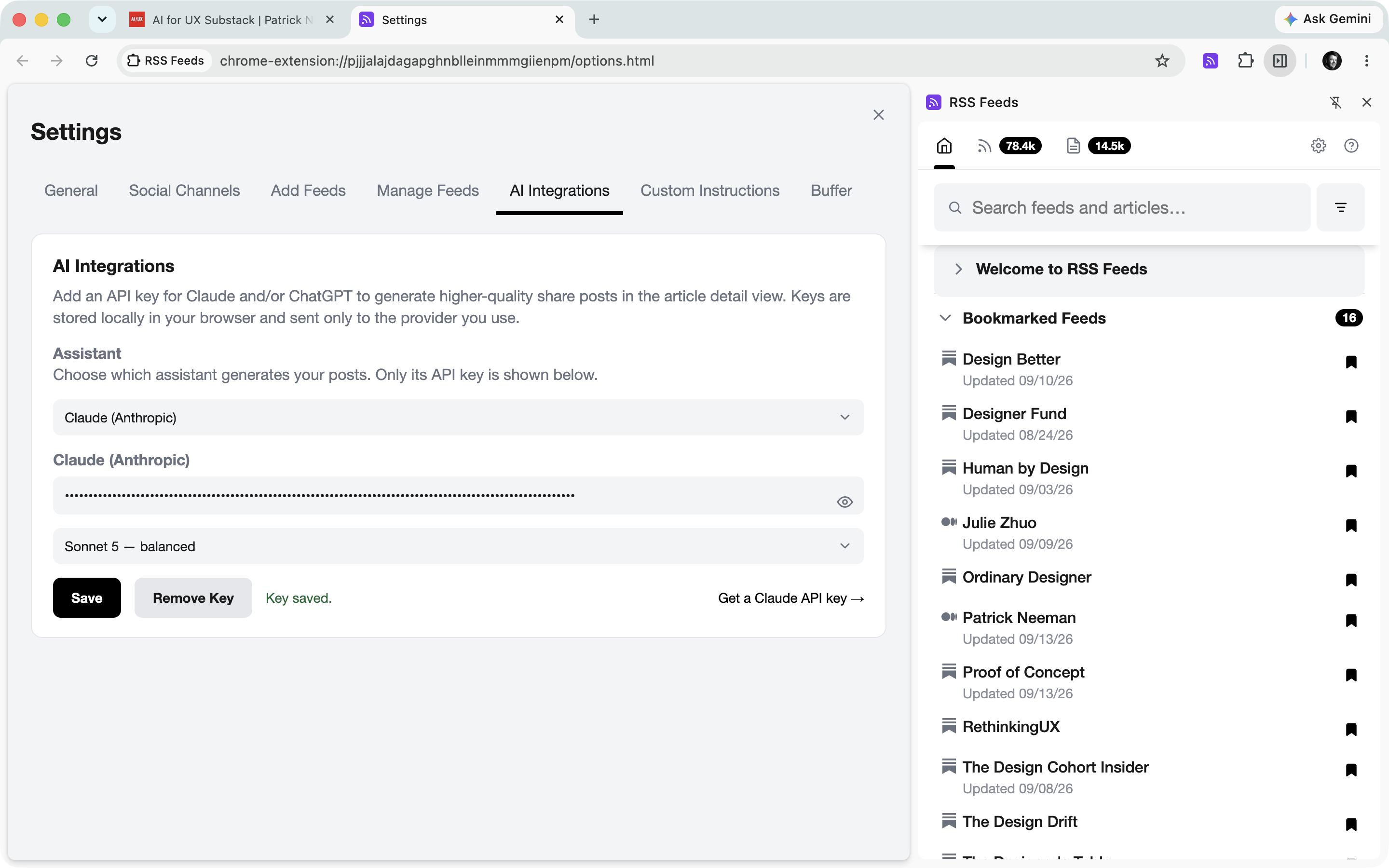Open a new browser tab
1389x868 pixels.
594,19
